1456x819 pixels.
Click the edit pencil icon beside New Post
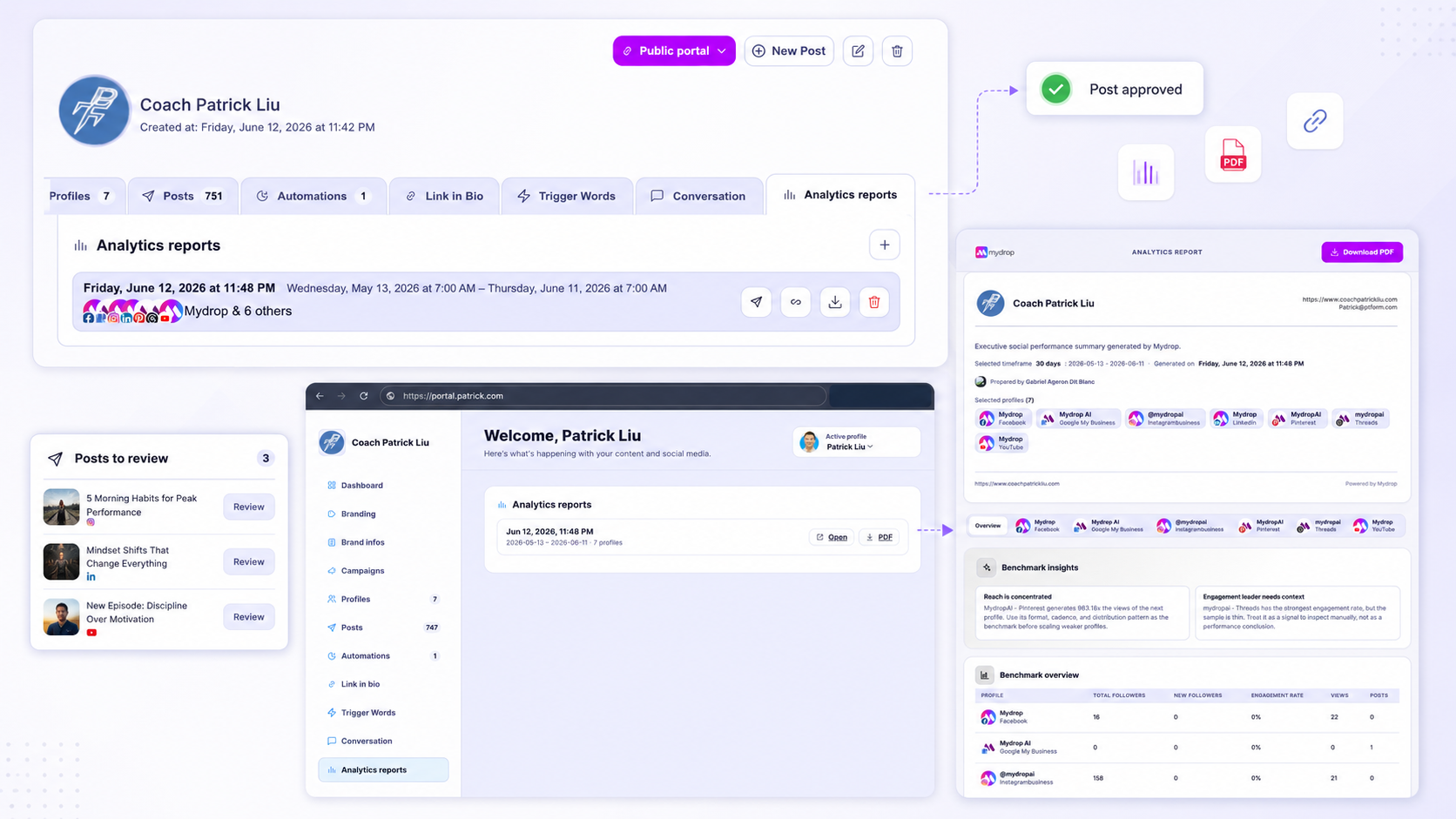(858, 50)
